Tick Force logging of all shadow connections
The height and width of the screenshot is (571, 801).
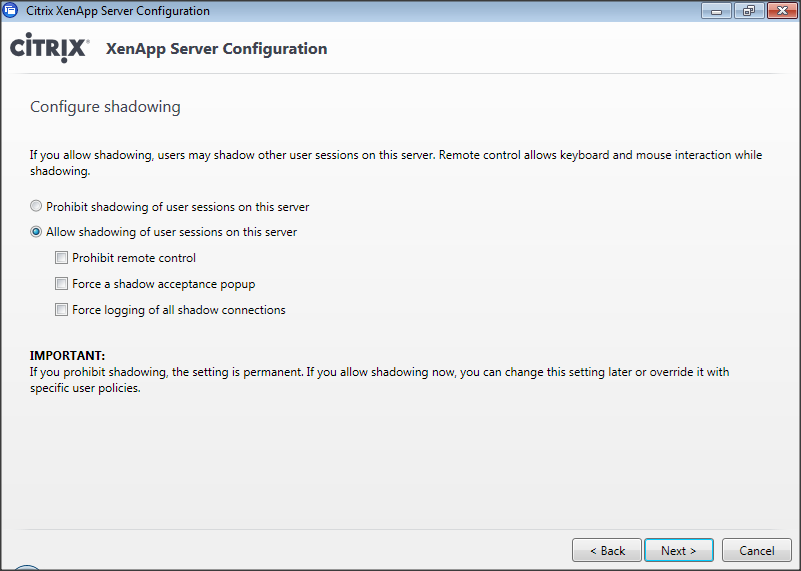click(x=62, y=310)
